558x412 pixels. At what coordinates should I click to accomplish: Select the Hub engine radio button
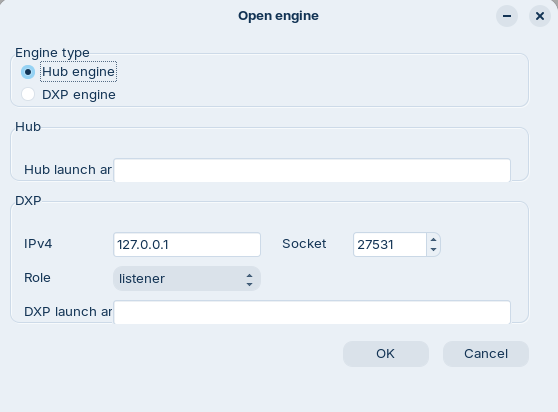pos(28,72)
